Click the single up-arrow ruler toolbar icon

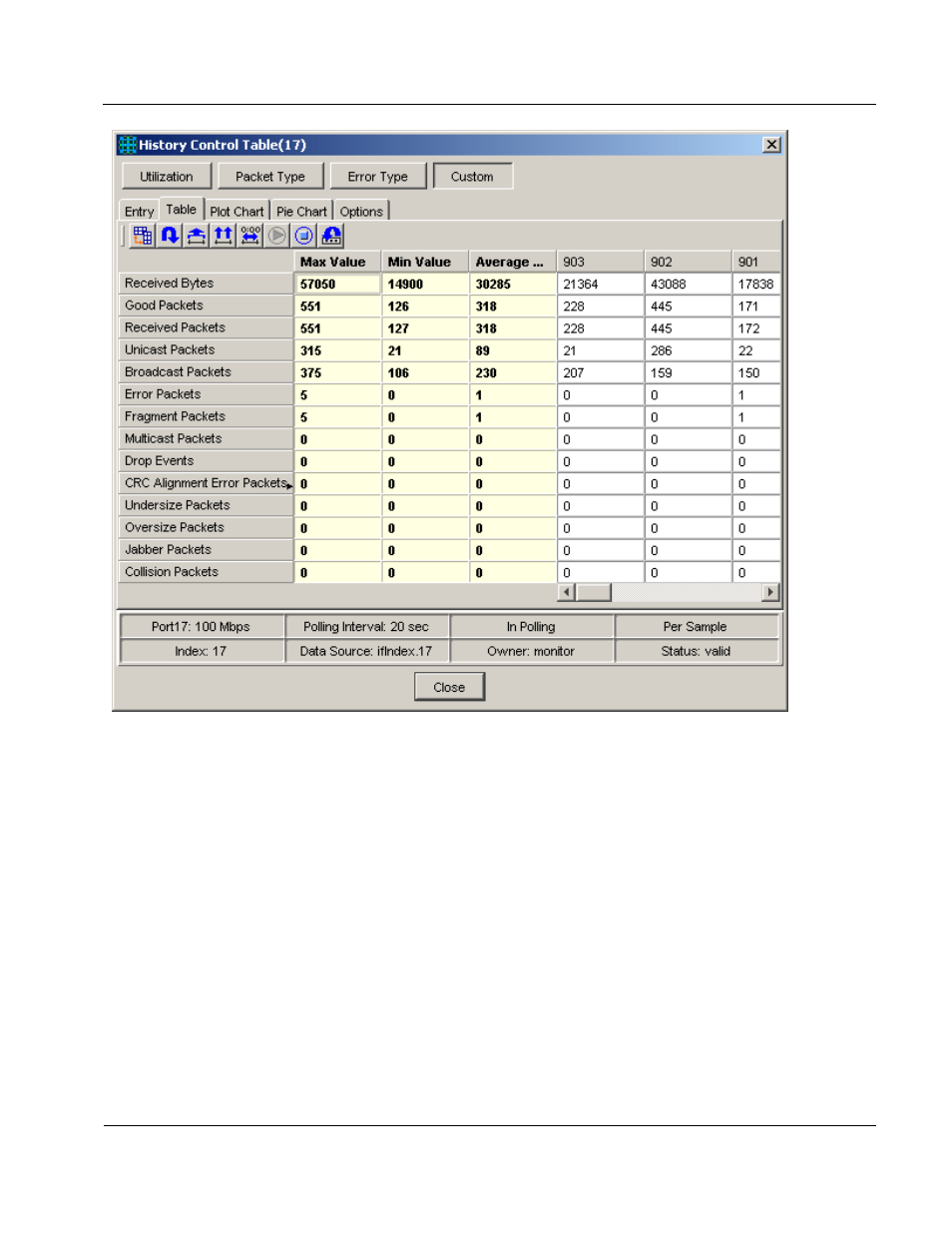point(197,236)
